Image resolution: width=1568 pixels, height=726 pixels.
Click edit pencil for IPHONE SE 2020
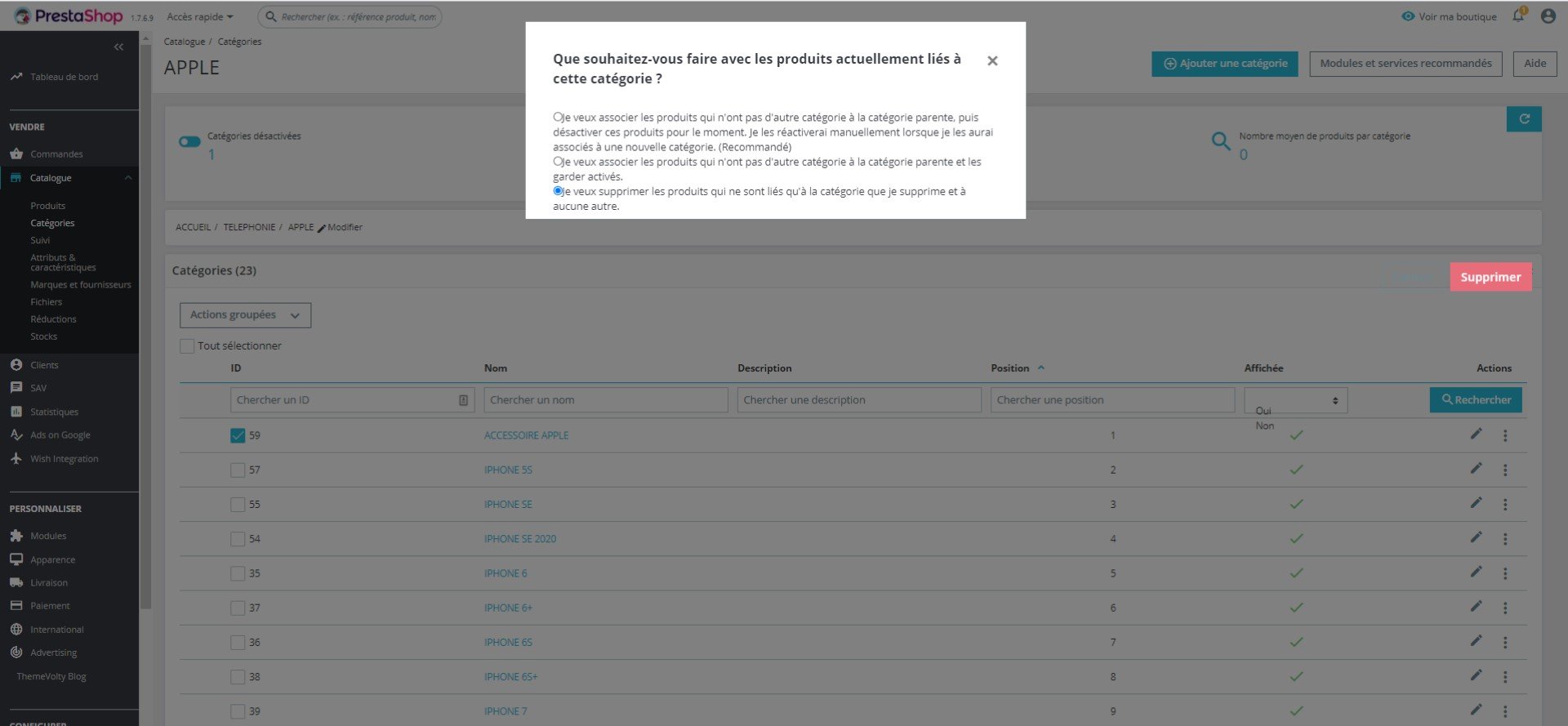click(1476, 537)
